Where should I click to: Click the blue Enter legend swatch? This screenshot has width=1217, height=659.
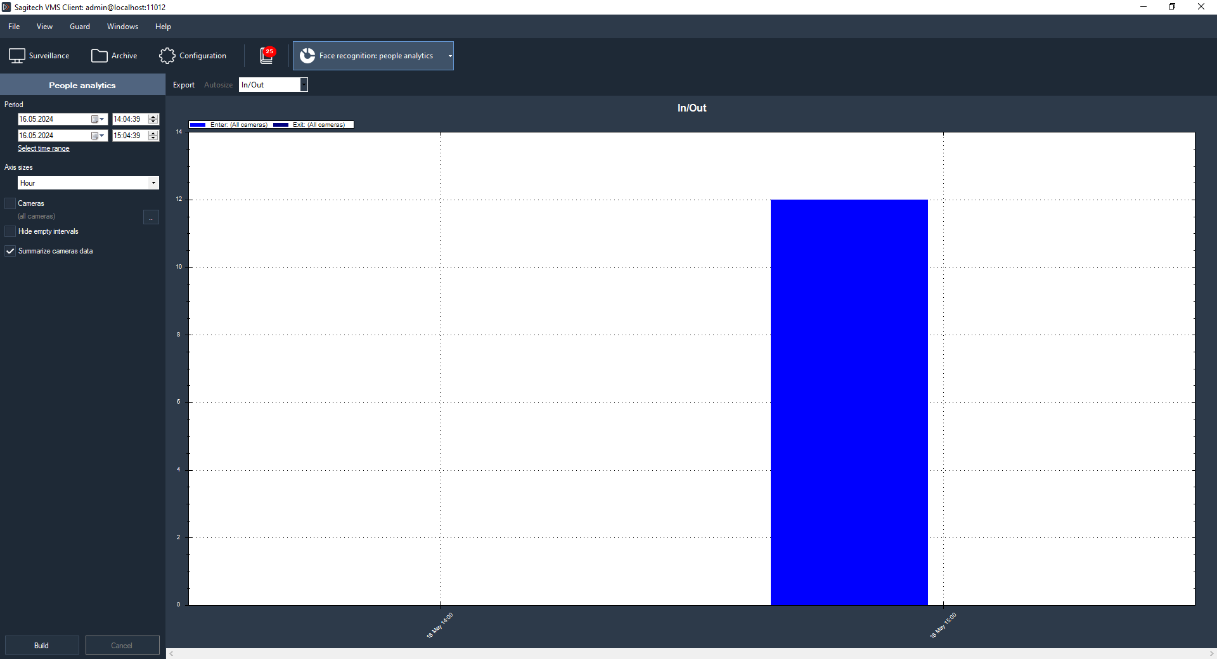click(197, 125)
